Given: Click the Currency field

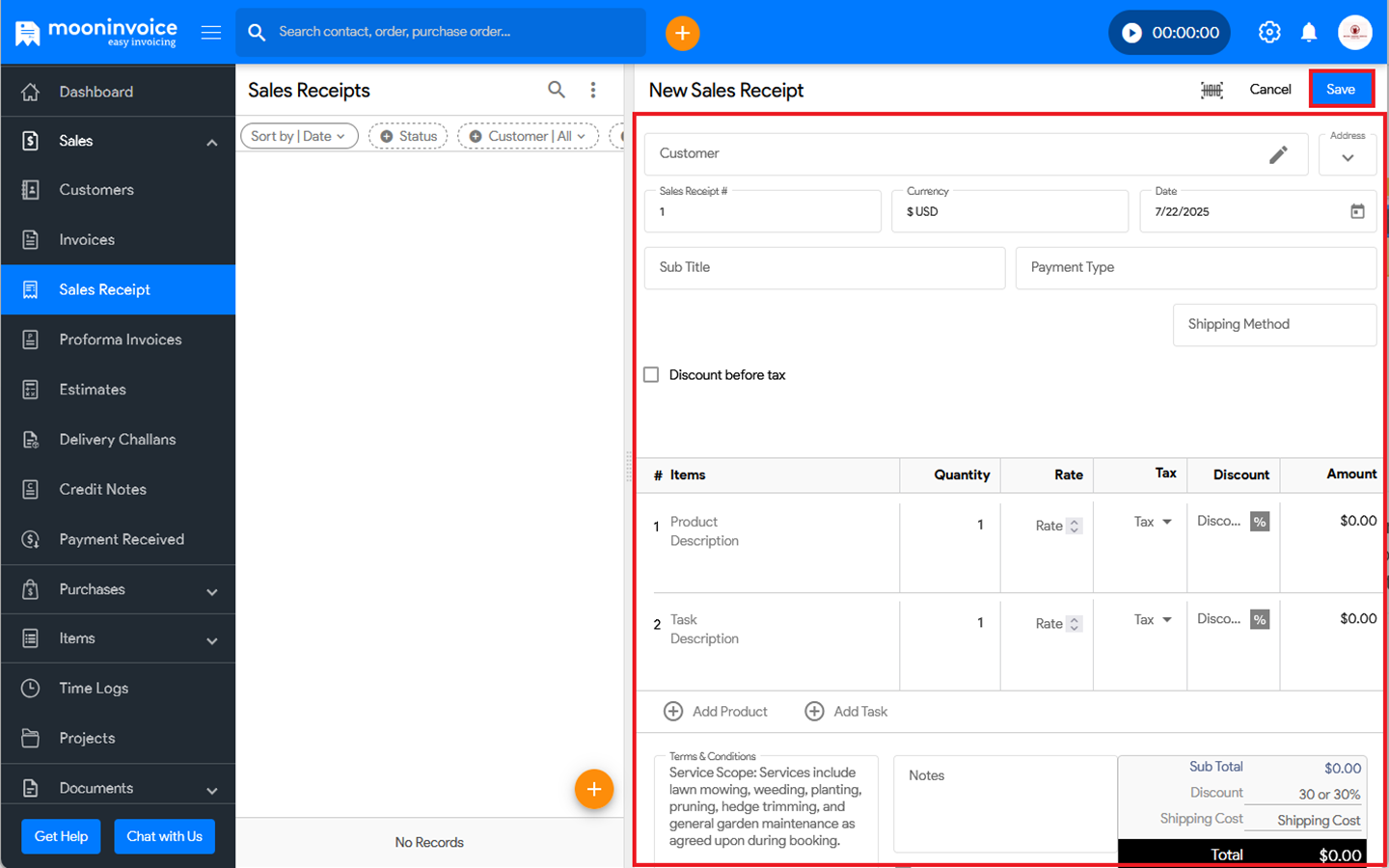Looking at the screenshot, I should (x=1010, y=211).
